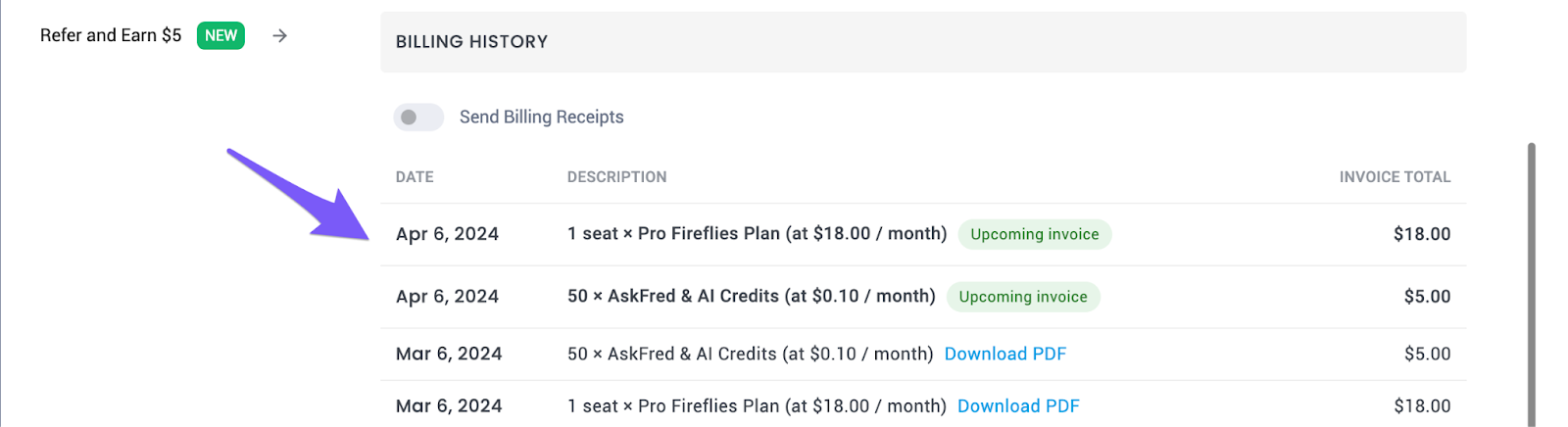The width and height of the screenshot is (1568, 427).
Task: Click the billing history vertical scrollbar
Action: 1531,284
